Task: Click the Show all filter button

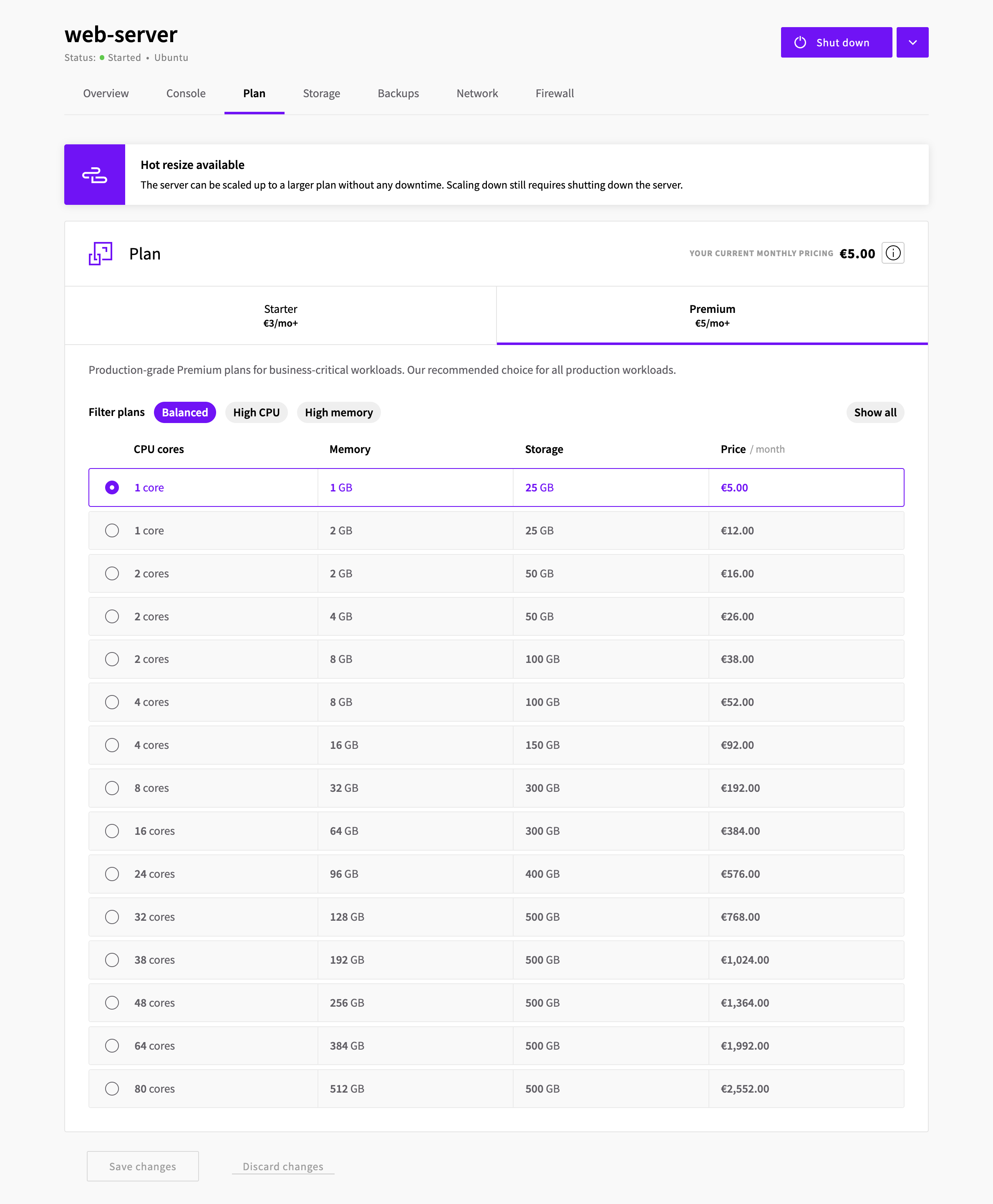Action: (875, 413)
